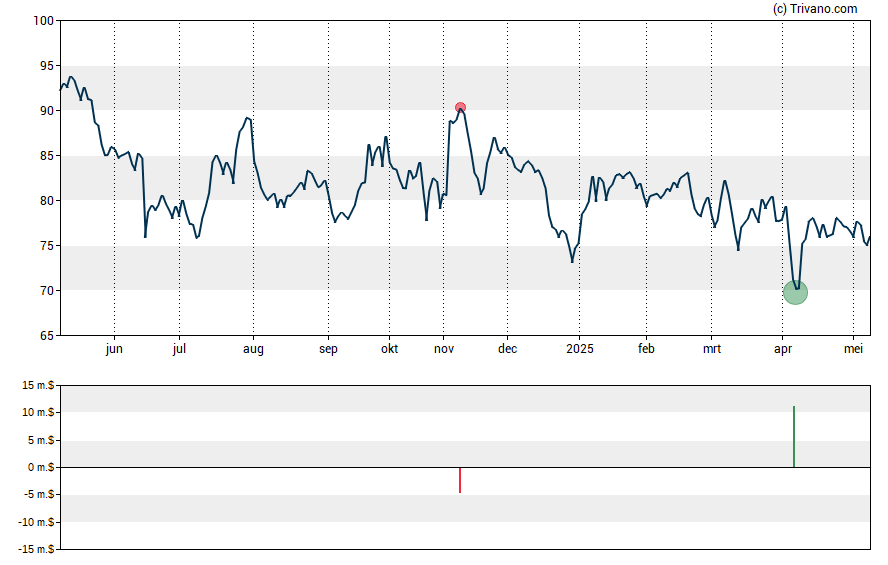Click the Trivano.com copyright text
Image resolution: width=888 pixels, height=565 pixels.
[815, 8]
